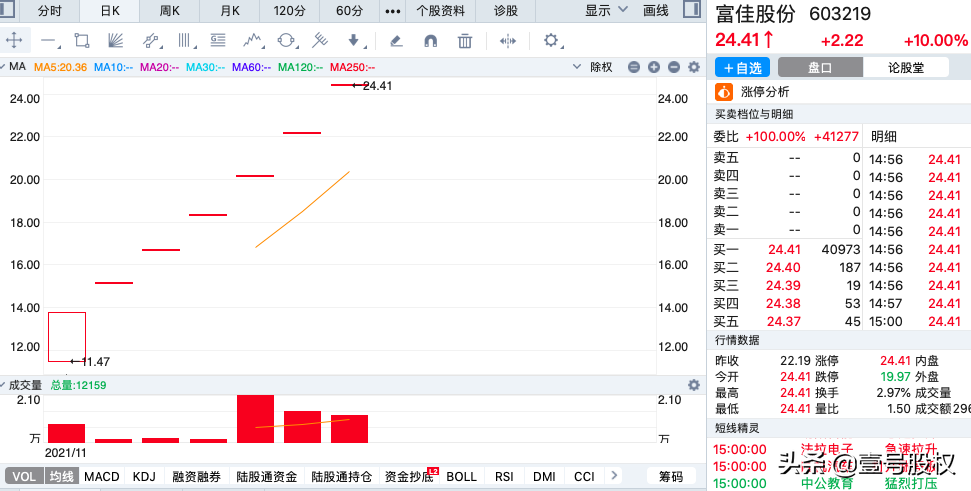Select the fan lines (Gann fan) tool
The width and height of the screenshot is (971, 491).
pyautogui.click(x=115, y=41)
